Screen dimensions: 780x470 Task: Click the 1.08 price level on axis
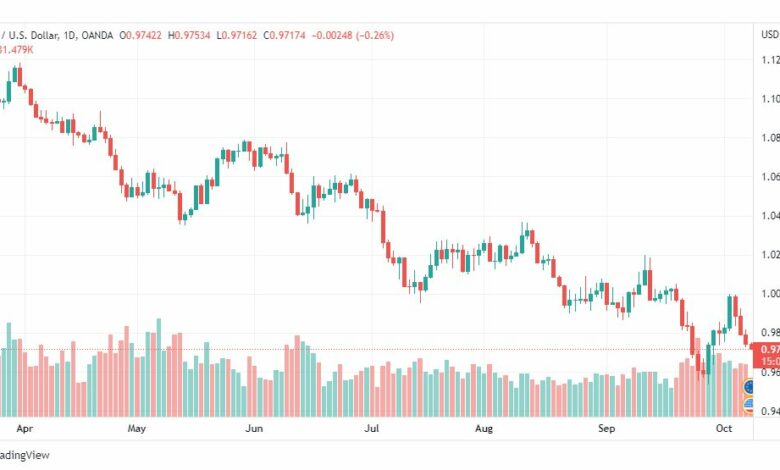[x=770, y=137]
